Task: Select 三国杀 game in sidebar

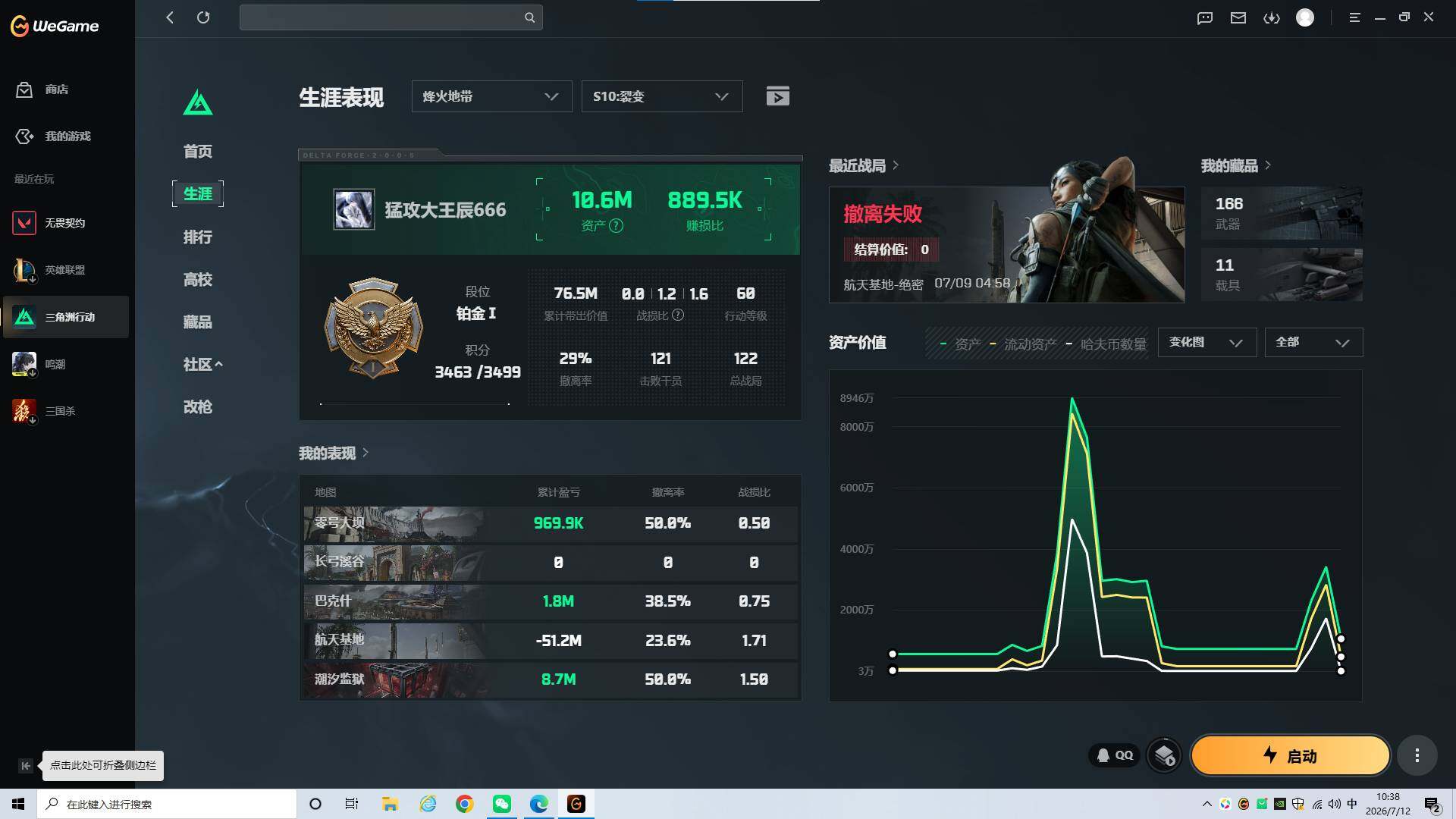Action: pos(67,411)
